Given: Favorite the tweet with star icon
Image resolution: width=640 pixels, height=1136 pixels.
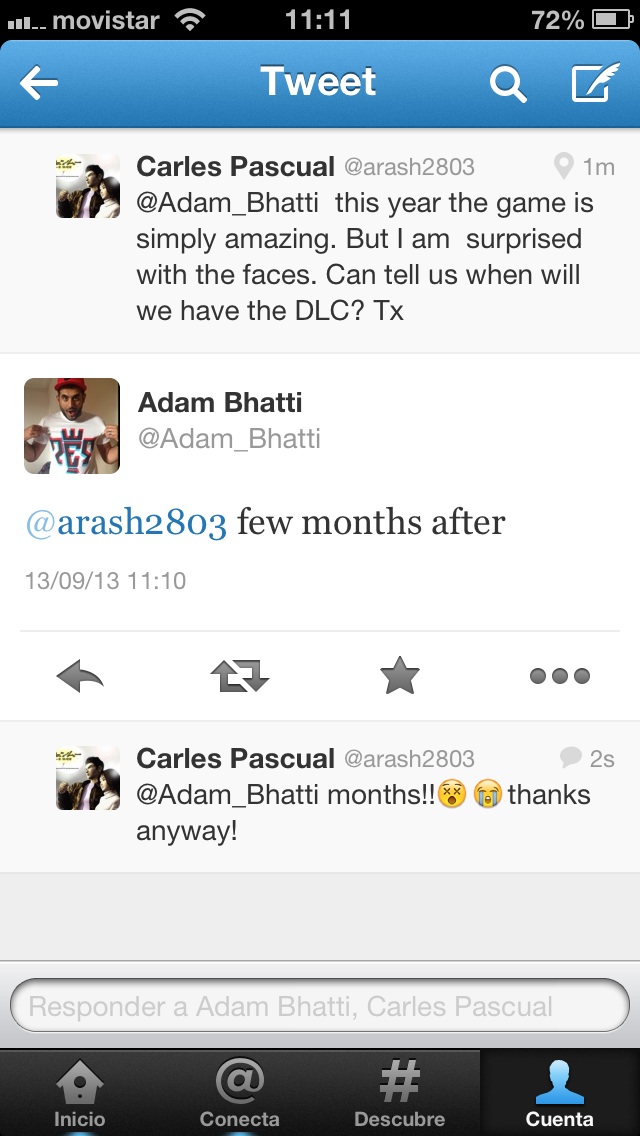Looking at the screenshot, I should pos(400,677).
